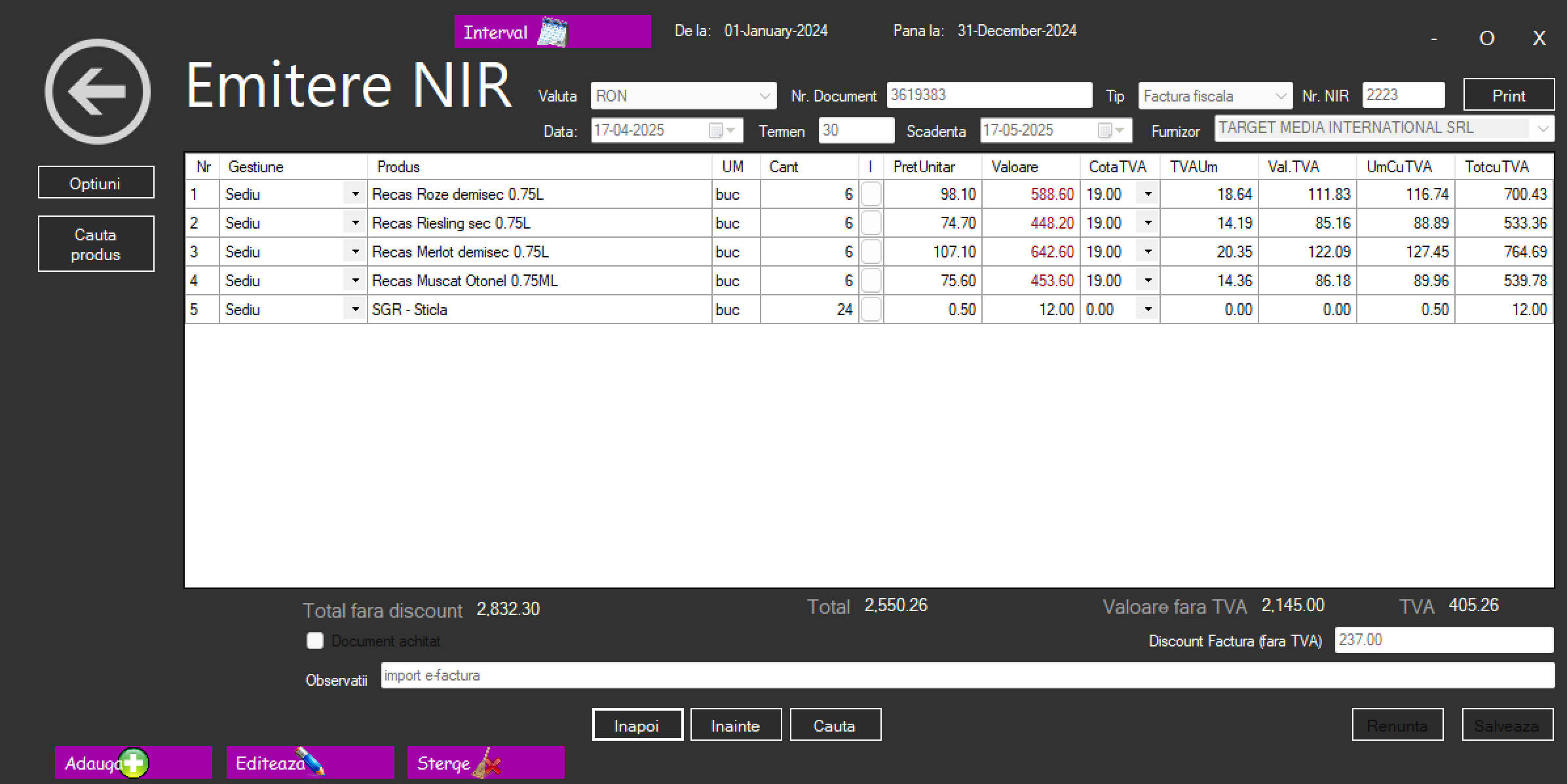1567x784 pixels.
Task: Open the Scadenta field calendar icon
Action: [1105, 130]
